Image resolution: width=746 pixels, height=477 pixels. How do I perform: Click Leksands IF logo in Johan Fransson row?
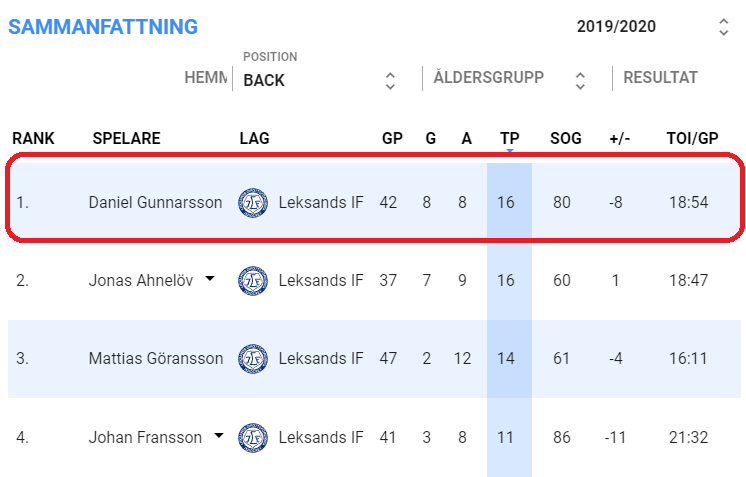click(x=253, y=437)
